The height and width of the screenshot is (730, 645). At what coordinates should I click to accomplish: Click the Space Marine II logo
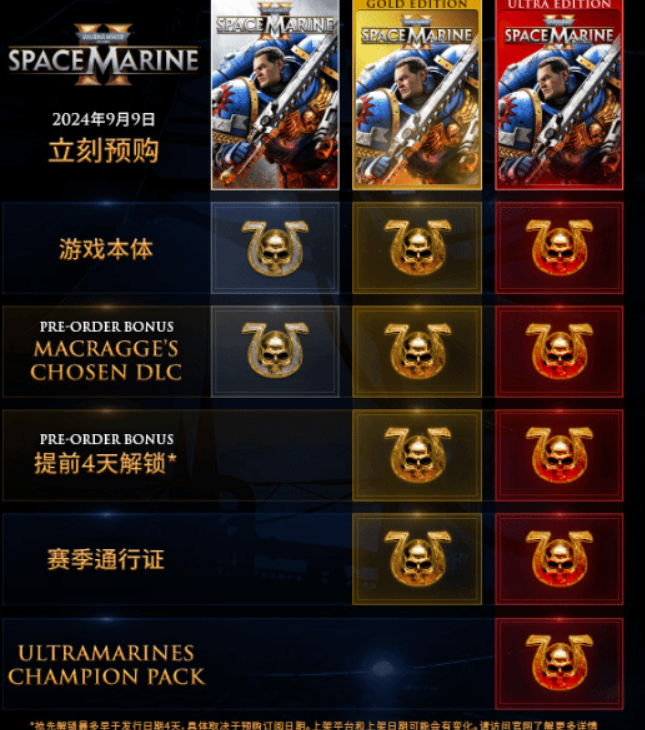click(103, 55)
